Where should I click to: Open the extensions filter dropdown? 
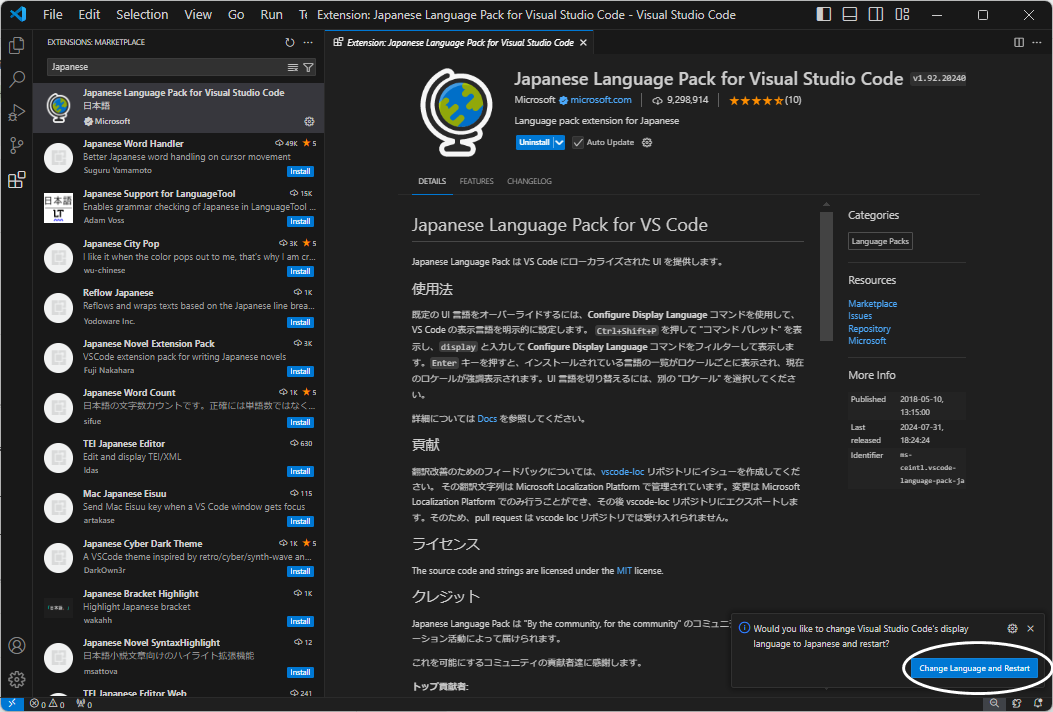click(309, 66)
